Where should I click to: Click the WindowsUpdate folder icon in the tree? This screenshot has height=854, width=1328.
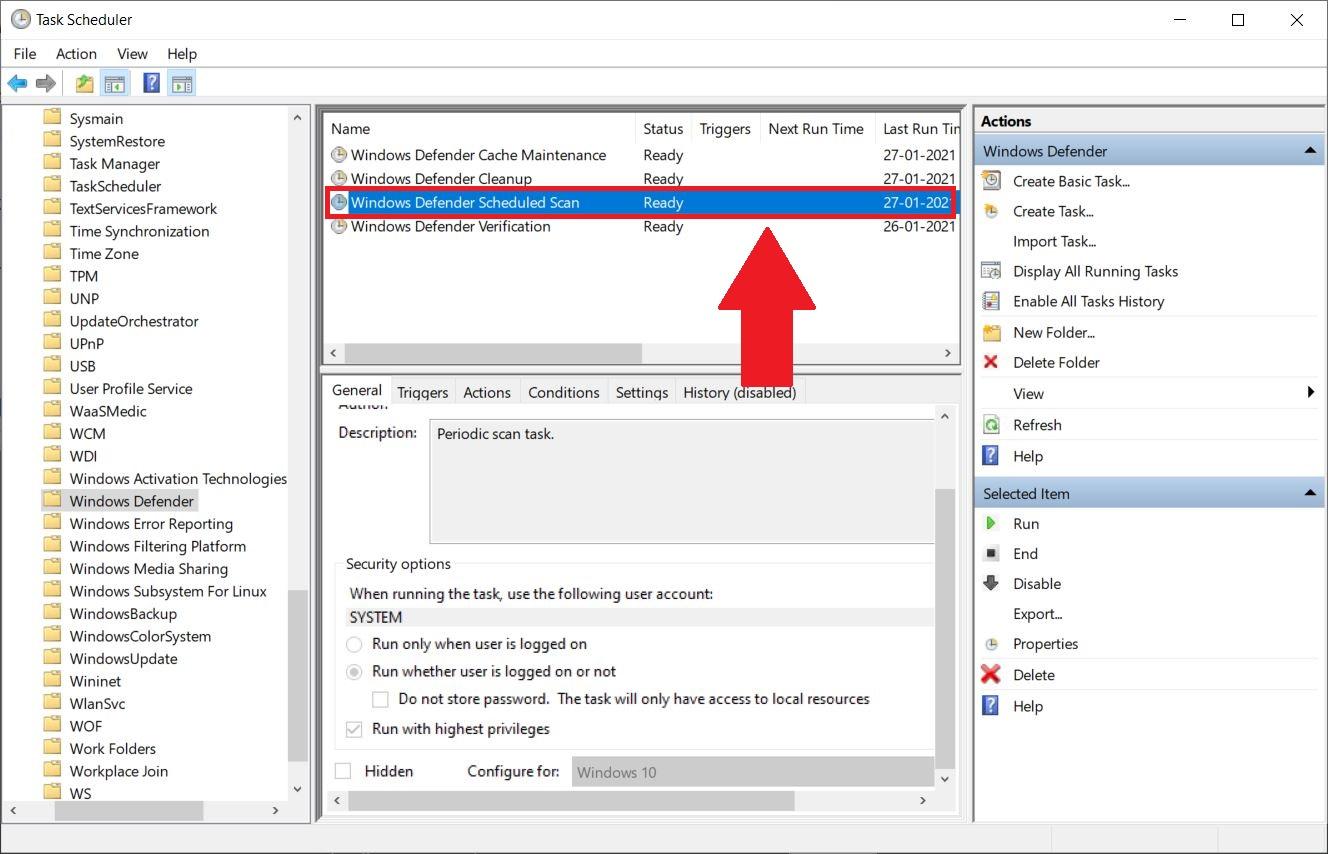click(53, 658)
